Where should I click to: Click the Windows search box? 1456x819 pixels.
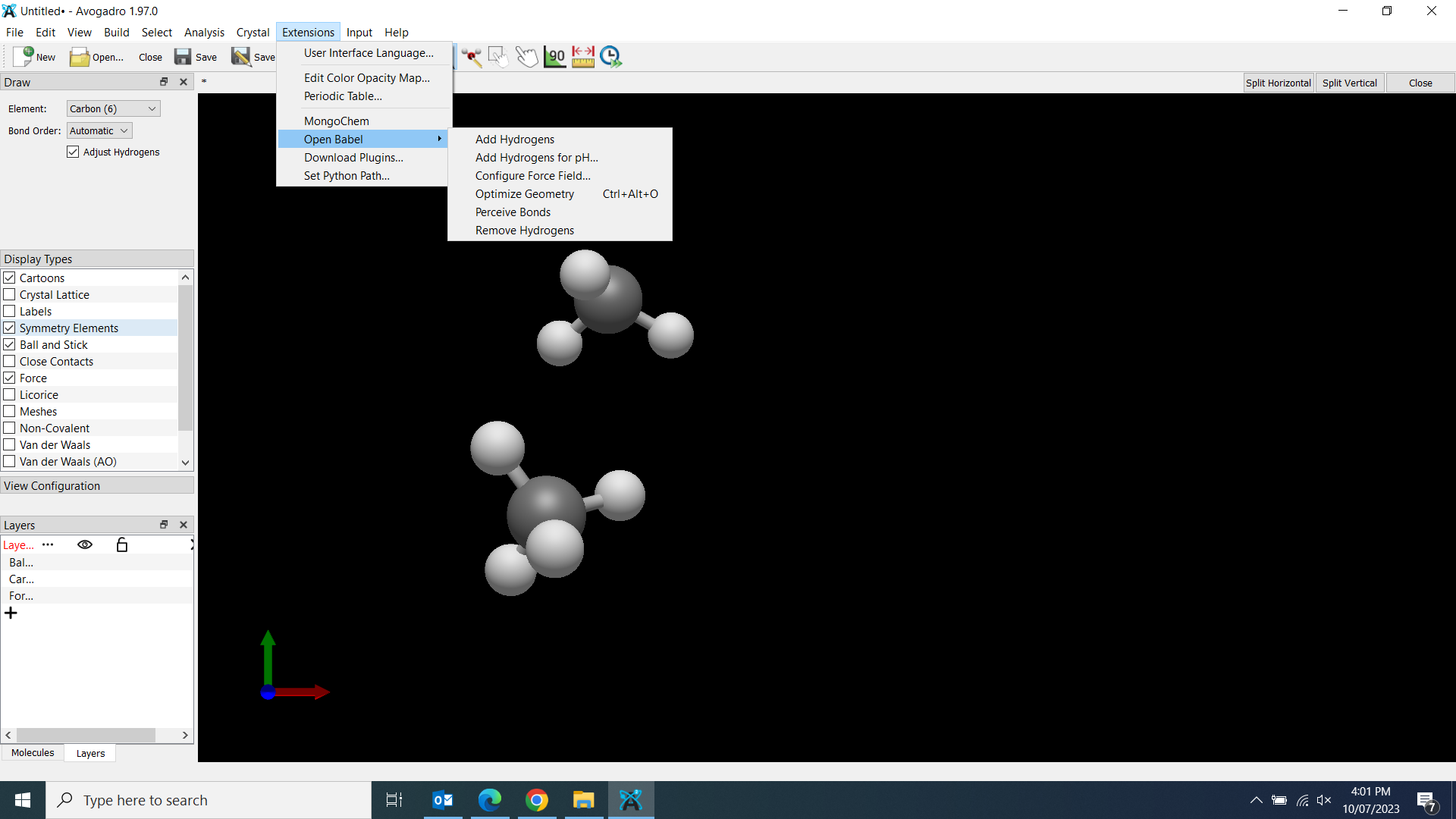209,800
